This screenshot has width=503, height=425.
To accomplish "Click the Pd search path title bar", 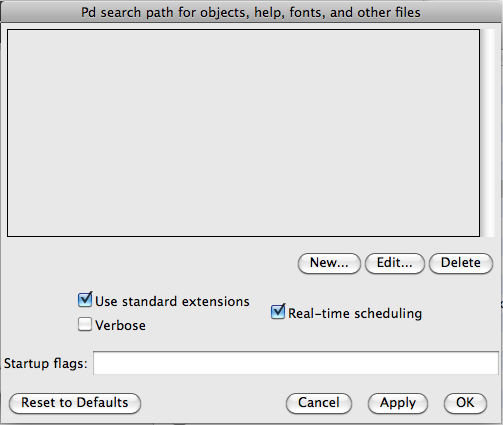I will 251,12.
